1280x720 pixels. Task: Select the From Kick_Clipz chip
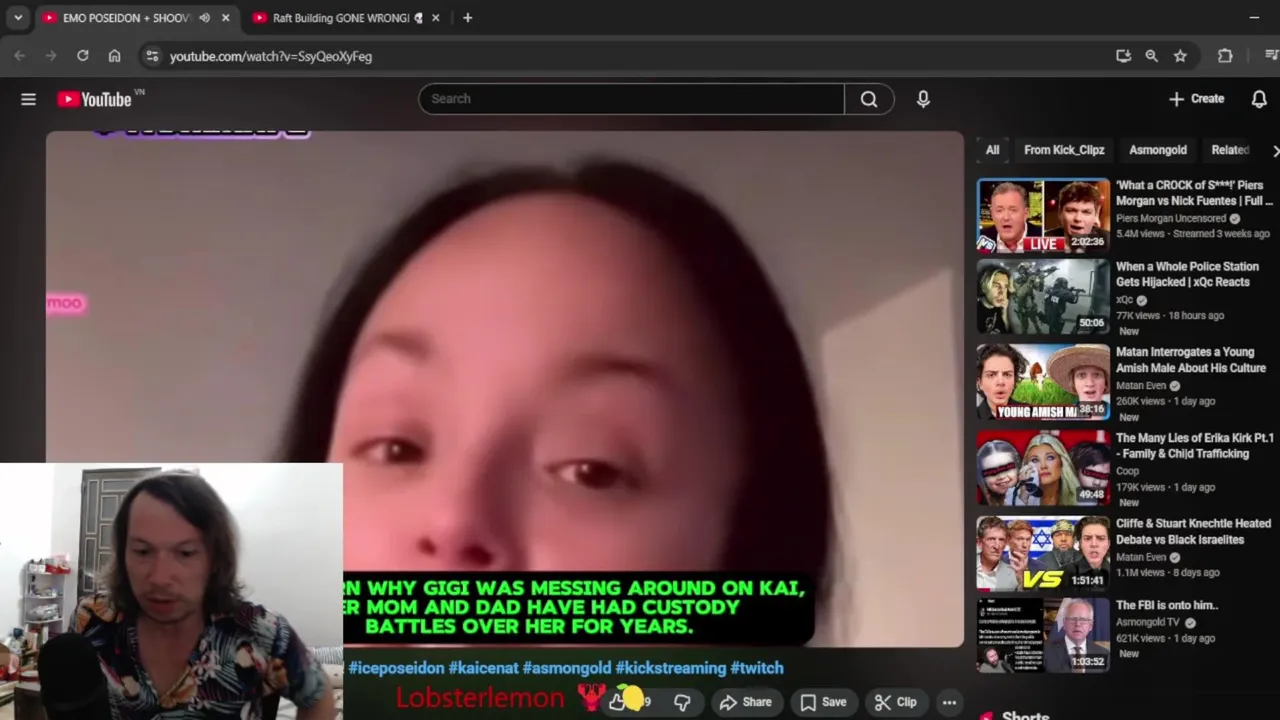point(1064,150)
